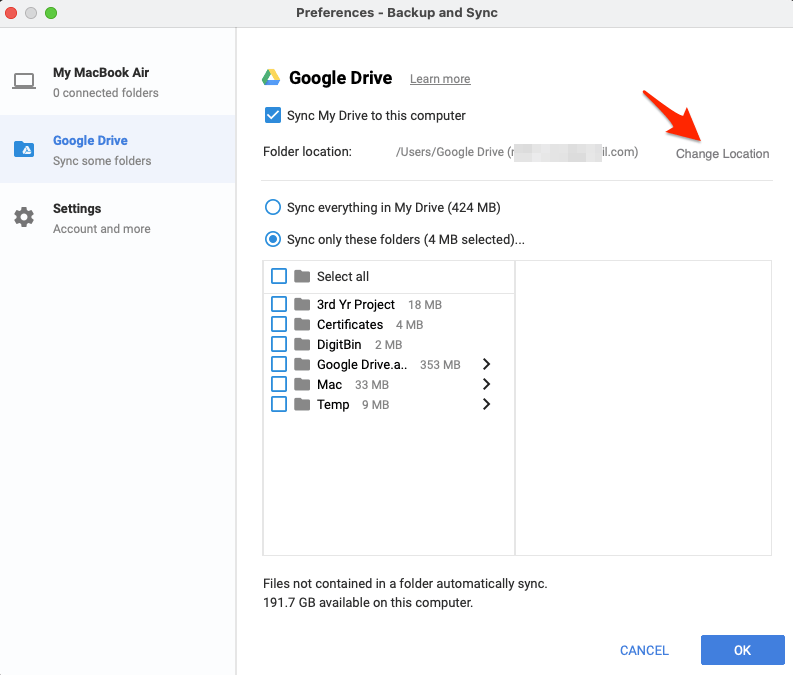This screenshot has width=793, height=675.
Task: Click the Folder location: label
Action: pos(307,152)
